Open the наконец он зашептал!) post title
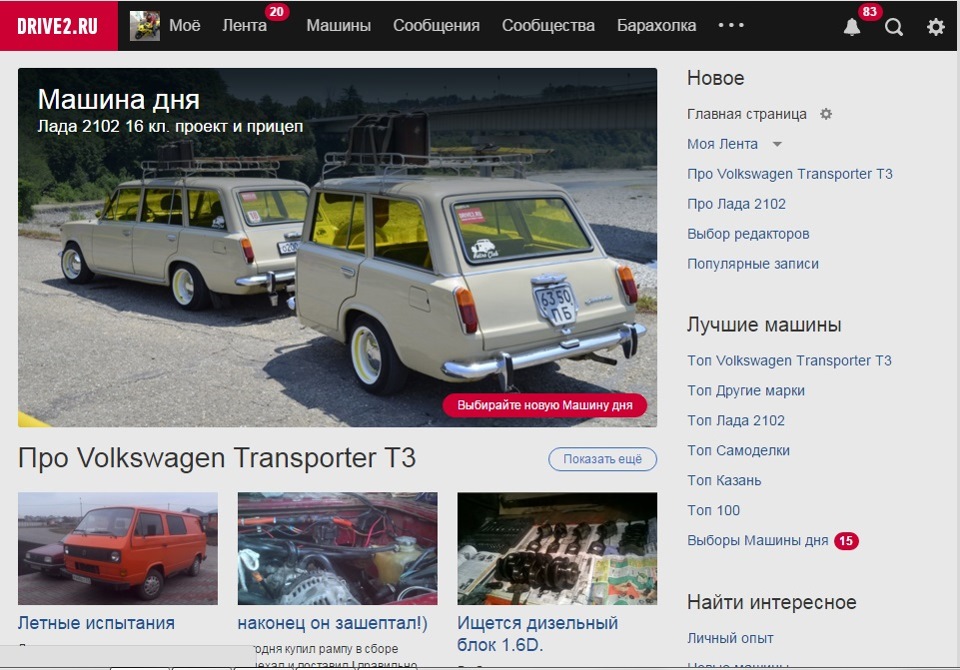Screen dimensions: 960x670 click(332, 623)
